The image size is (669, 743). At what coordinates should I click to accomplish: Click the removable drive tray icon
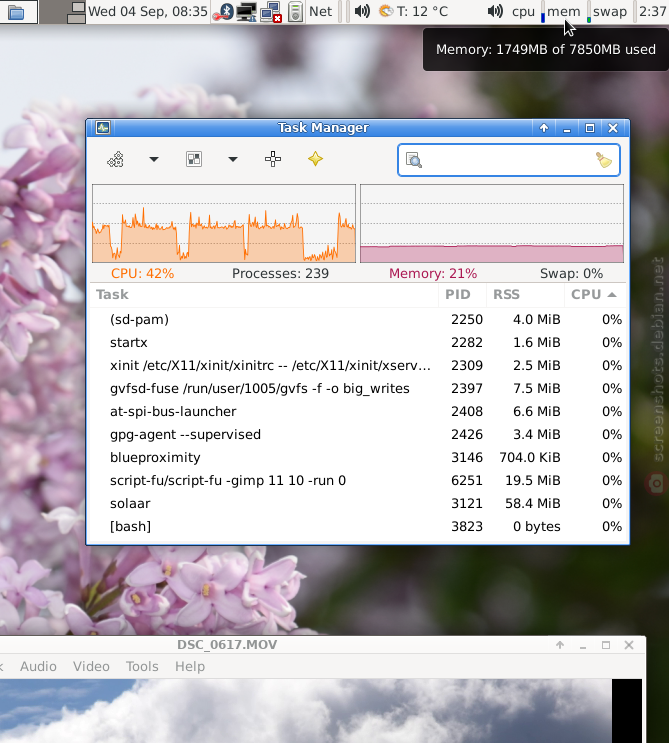coord(295,11)
